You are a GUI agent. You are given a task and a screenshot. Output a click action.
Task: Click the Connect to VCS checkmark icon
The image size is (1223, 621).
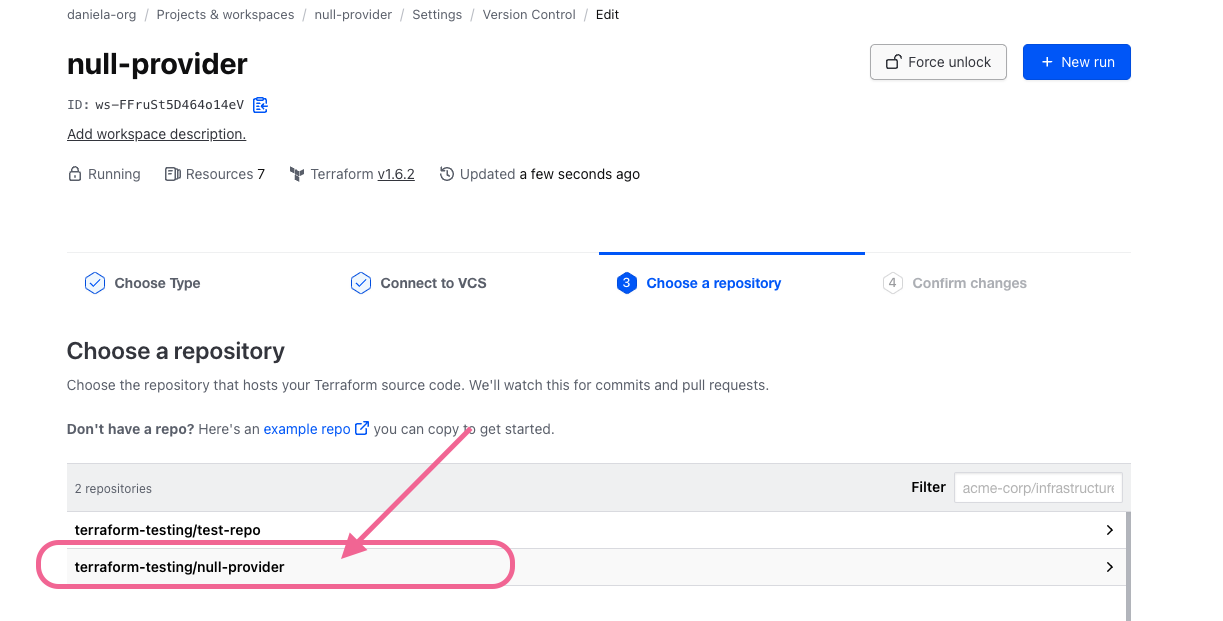[361, 283]
